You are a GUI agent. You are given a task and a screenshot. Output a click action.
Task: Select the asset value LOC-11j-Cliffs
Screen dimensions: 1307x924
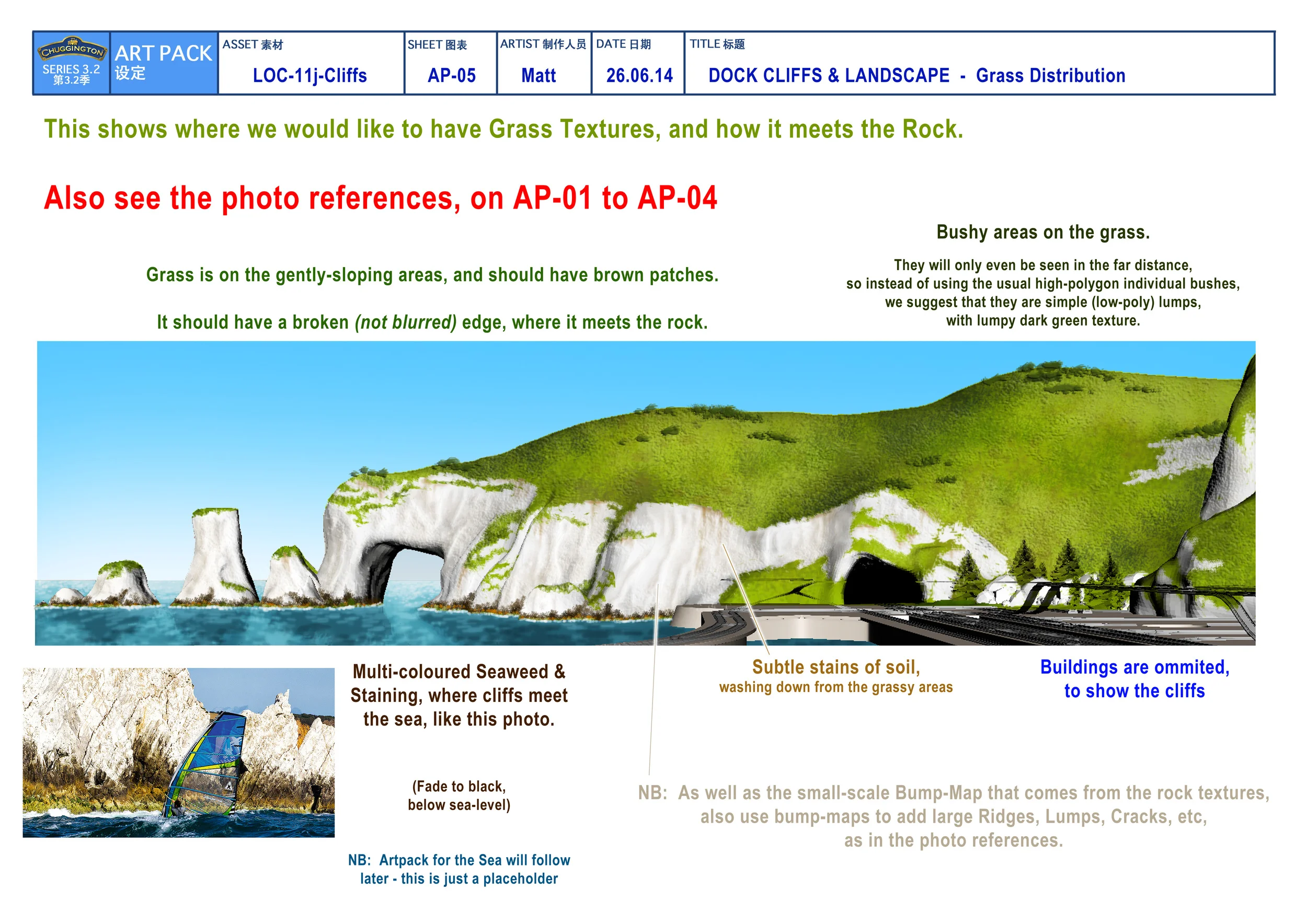click(x=309, y=76)
